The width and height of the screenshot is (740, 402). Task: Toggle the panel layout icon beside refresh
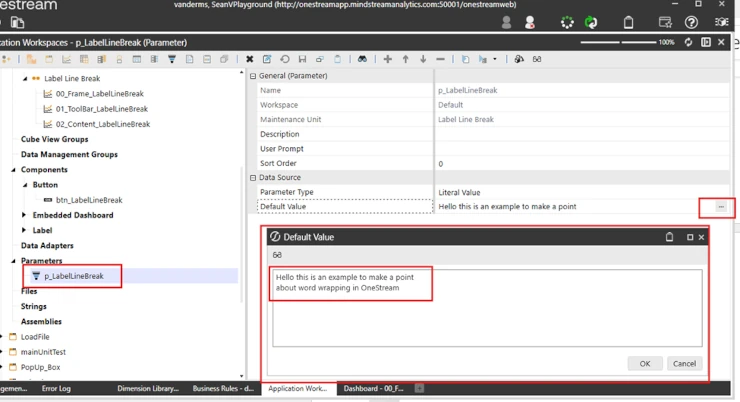point(706,42)
